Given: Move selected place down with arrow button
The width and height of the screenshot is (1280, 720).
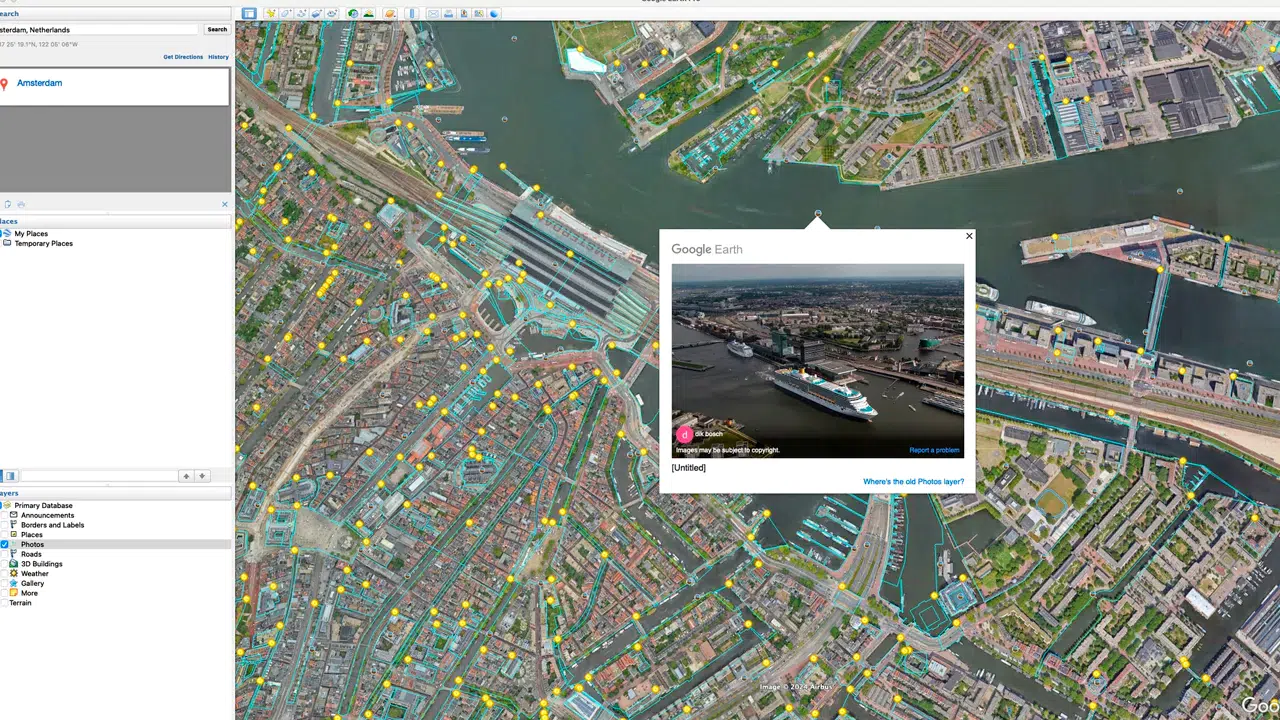Looking at the screenshot, I should tap(202, 476).
